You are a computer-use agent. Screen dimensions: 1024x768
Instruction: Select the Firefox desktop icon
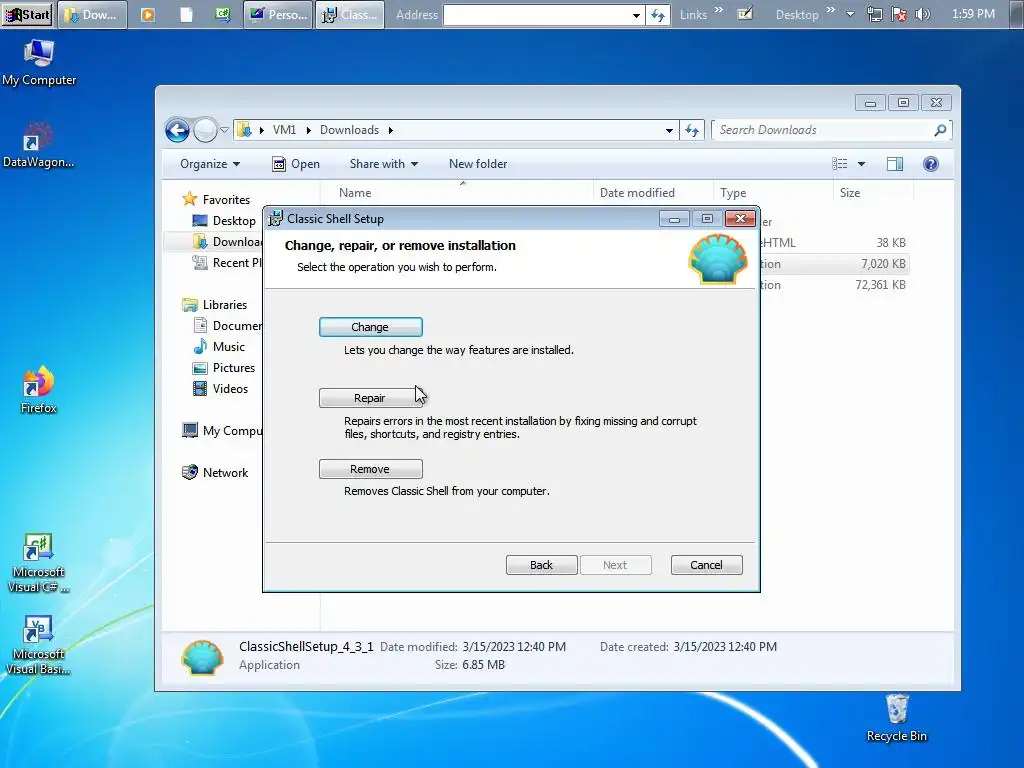point(39,390)
